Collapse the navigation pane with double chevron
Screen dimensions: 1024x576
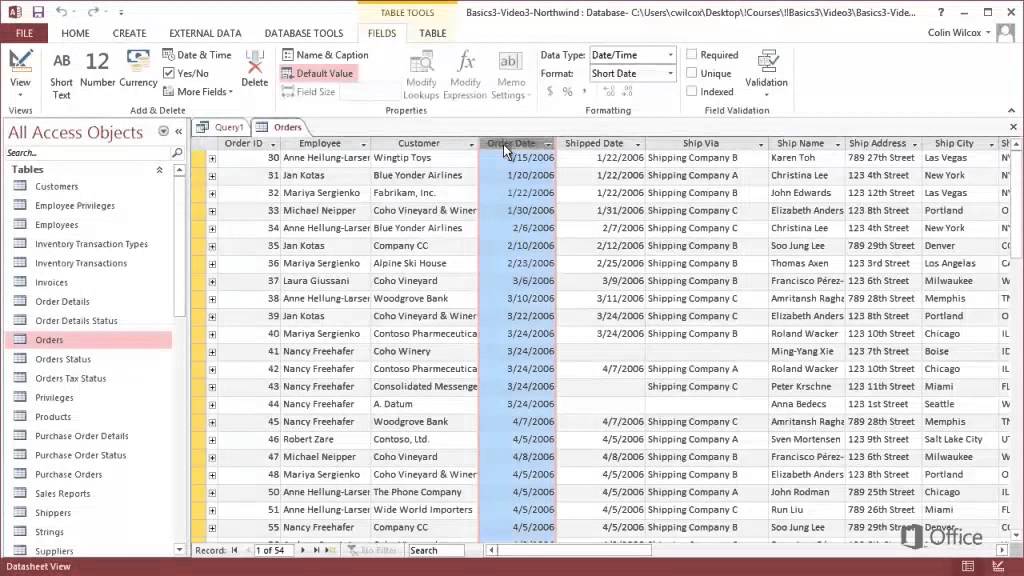click(x=178, y=131)
